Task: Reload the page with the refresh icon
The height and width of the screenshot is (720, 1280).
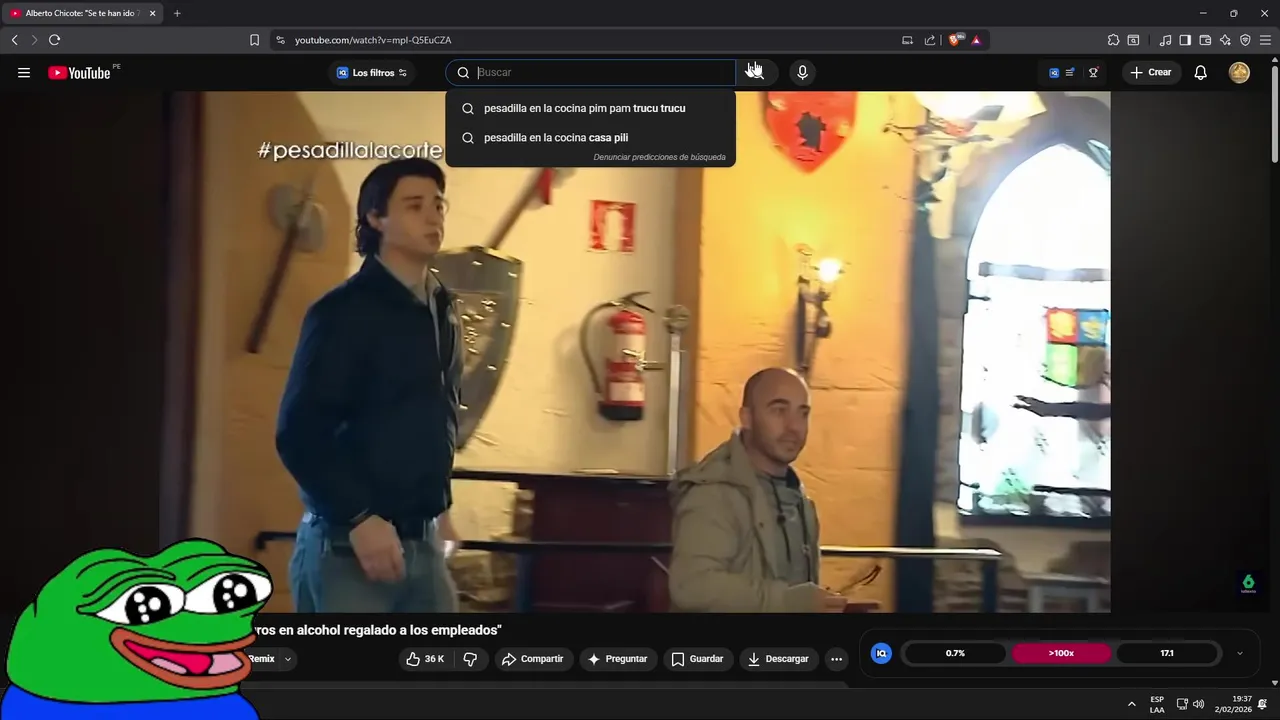Action: (x=55, y=40)
